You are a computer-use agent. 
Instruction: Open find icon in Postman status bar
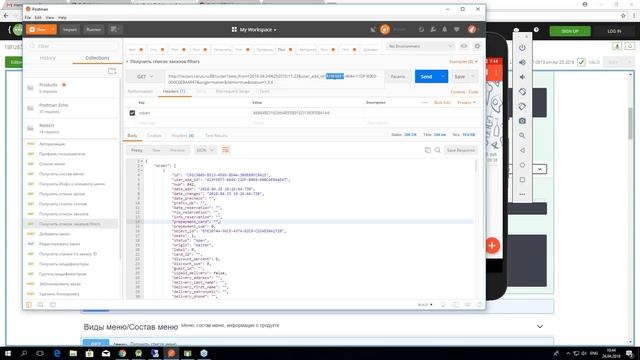tap(40, 304)
